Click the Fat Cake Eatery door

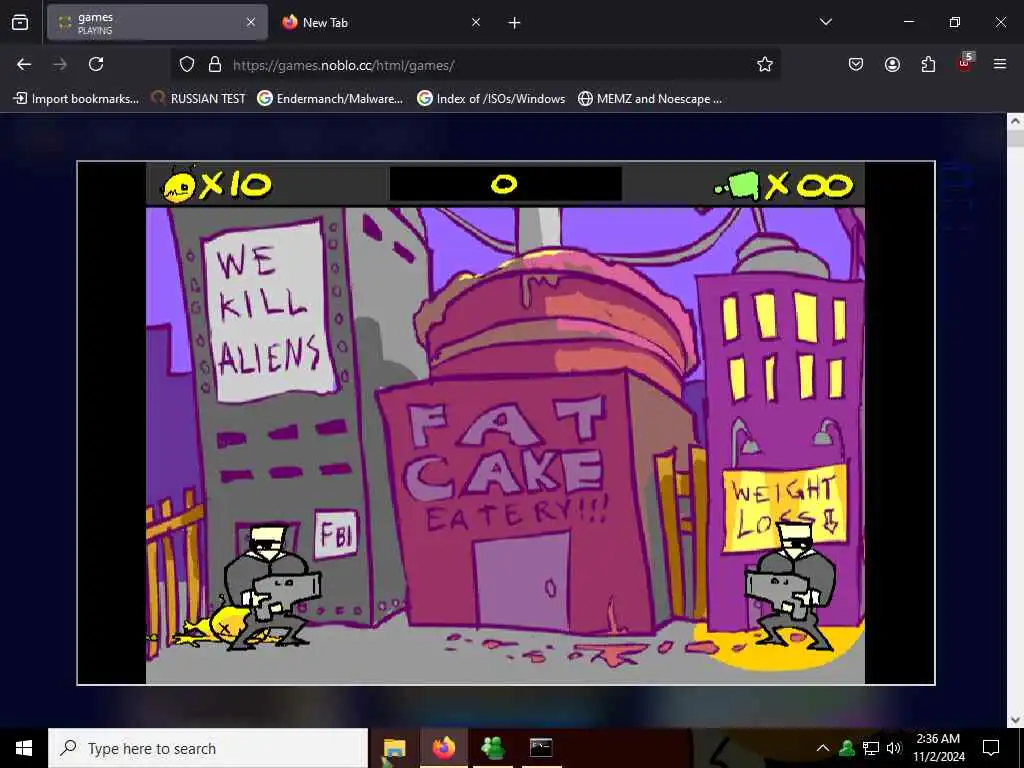coord(522,581)
